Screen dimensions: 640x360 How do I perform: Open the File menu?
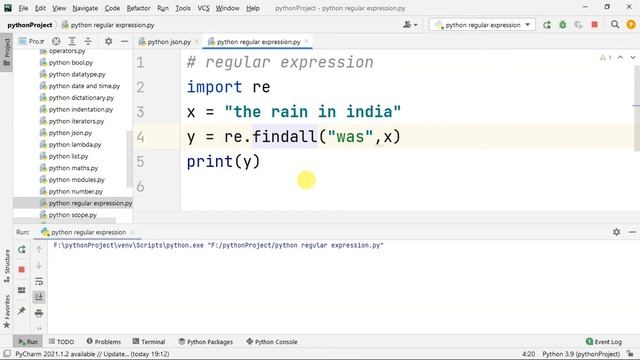(23, 8)
